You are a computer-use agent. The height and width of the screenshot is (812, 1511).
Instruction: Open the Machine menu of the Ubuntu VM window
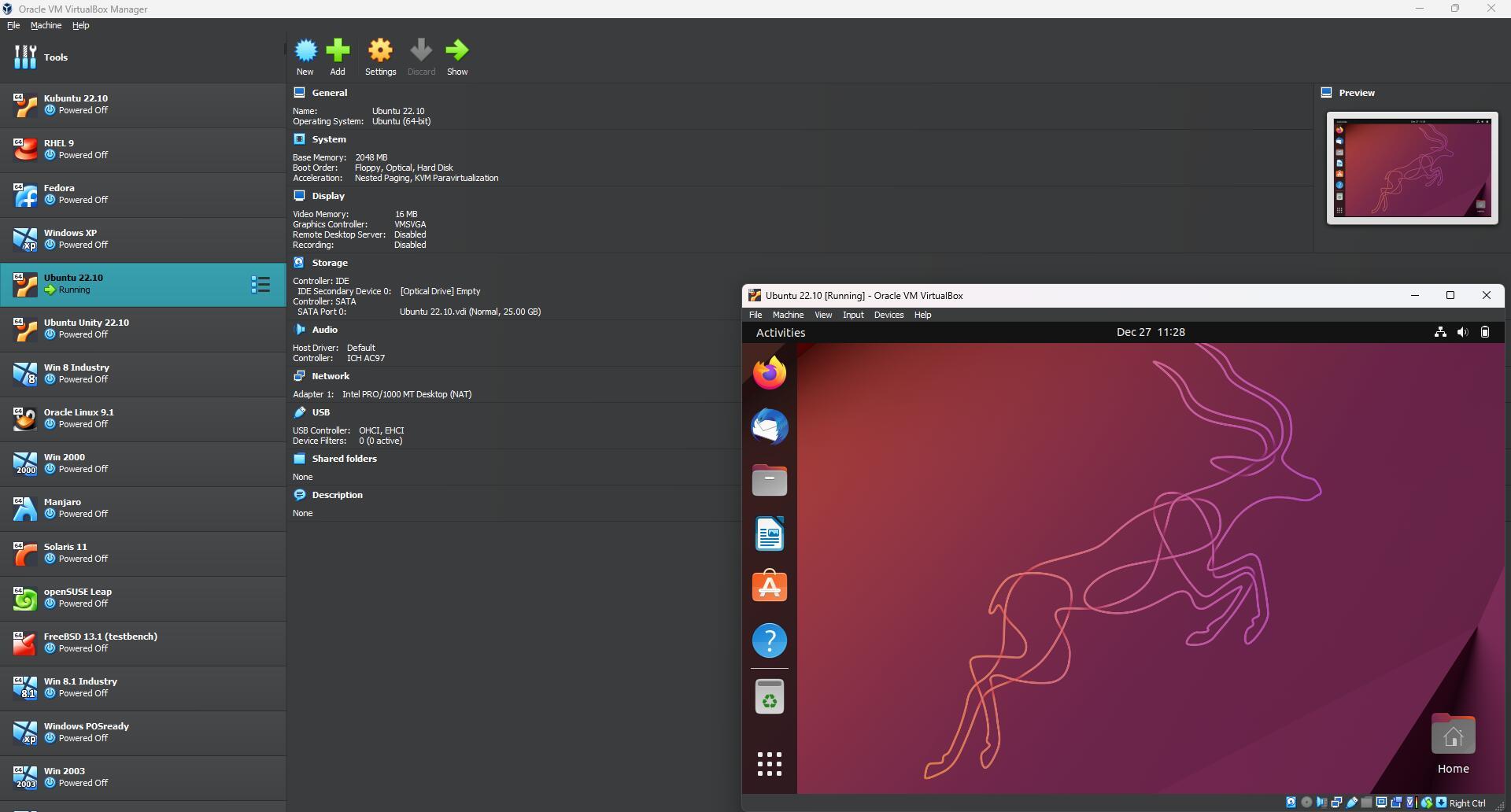tap(788, 315)
